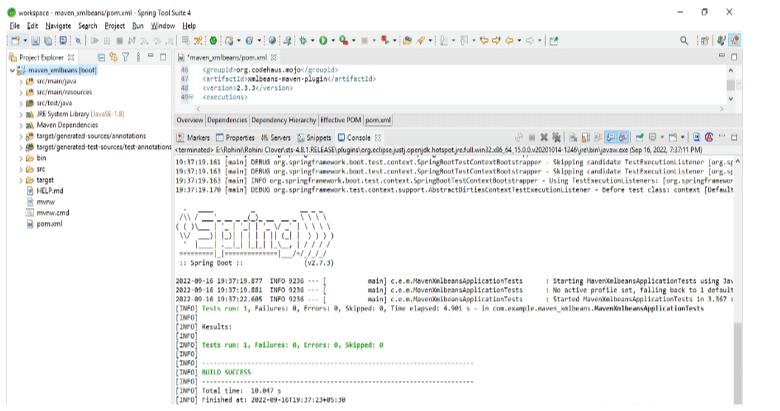Click the Relaunch boot dashboard green icon
Viewport: 780px width, 411px height.
coord(213,40)
